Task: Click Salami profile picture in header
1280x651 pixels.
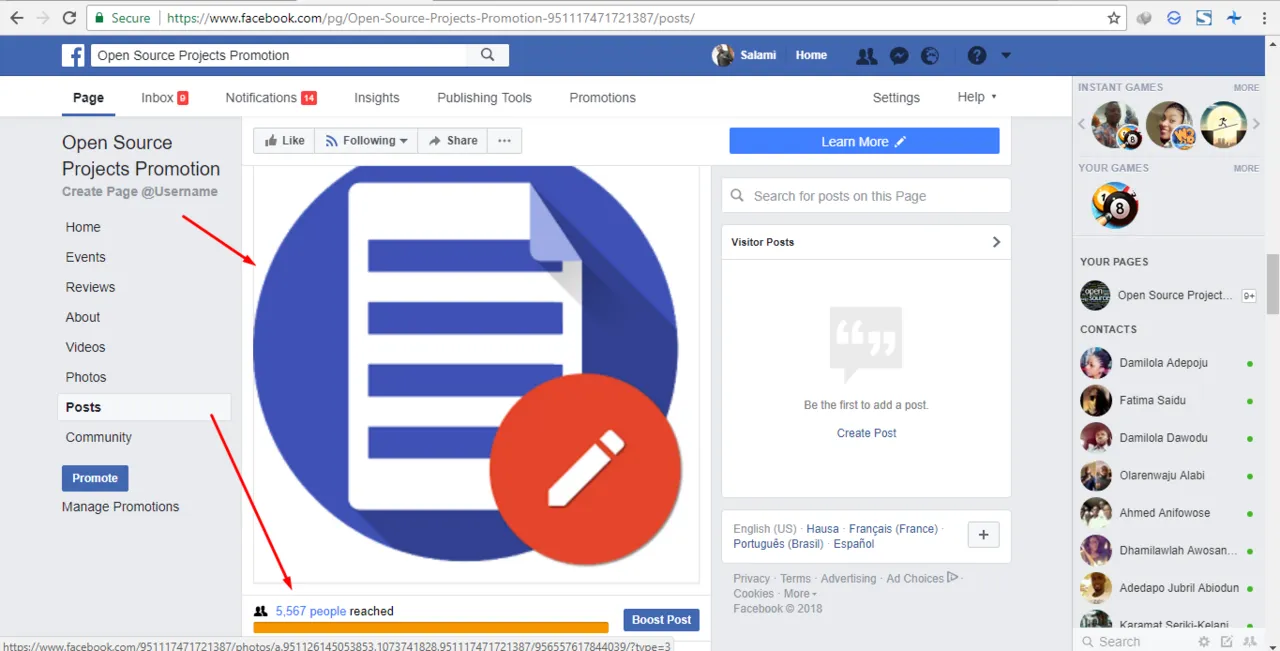Action: 723,55
